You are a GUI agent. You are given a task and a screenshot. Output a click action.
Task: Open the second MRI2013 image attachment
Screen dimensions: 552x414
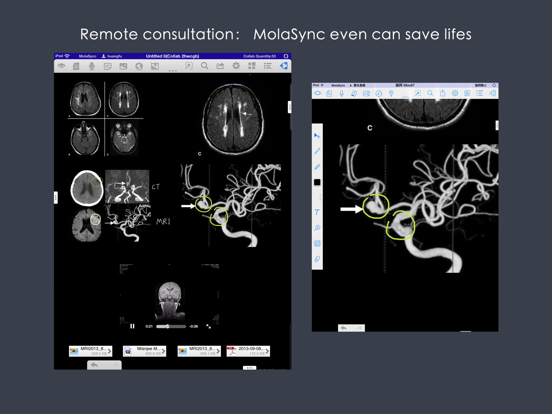tap(199, 351)
